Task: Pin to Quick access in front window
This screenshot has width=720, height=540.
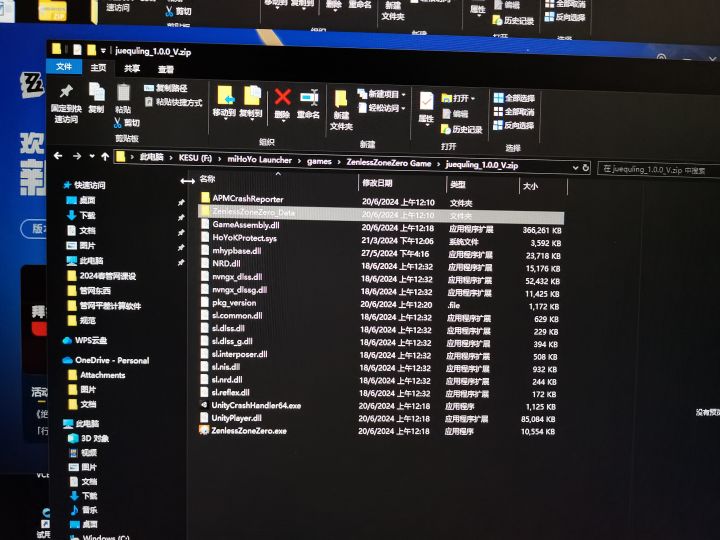Action: pos(66,102)
